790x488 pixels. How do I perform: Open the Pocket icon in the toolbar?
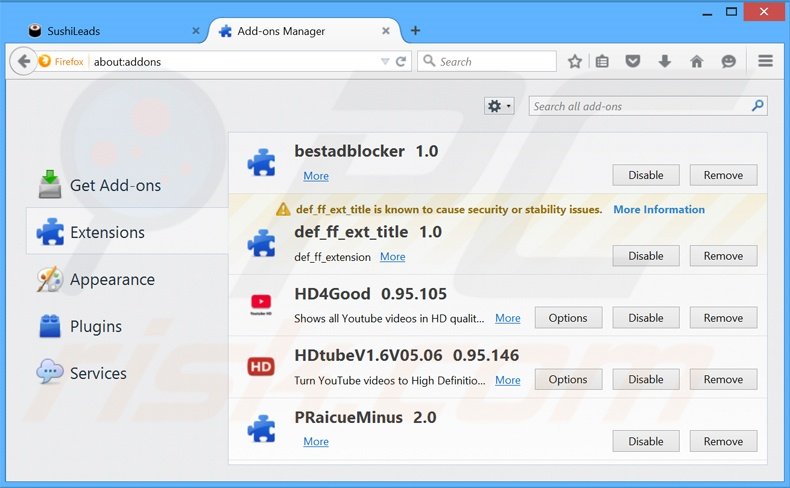click(x=633, y=61)
